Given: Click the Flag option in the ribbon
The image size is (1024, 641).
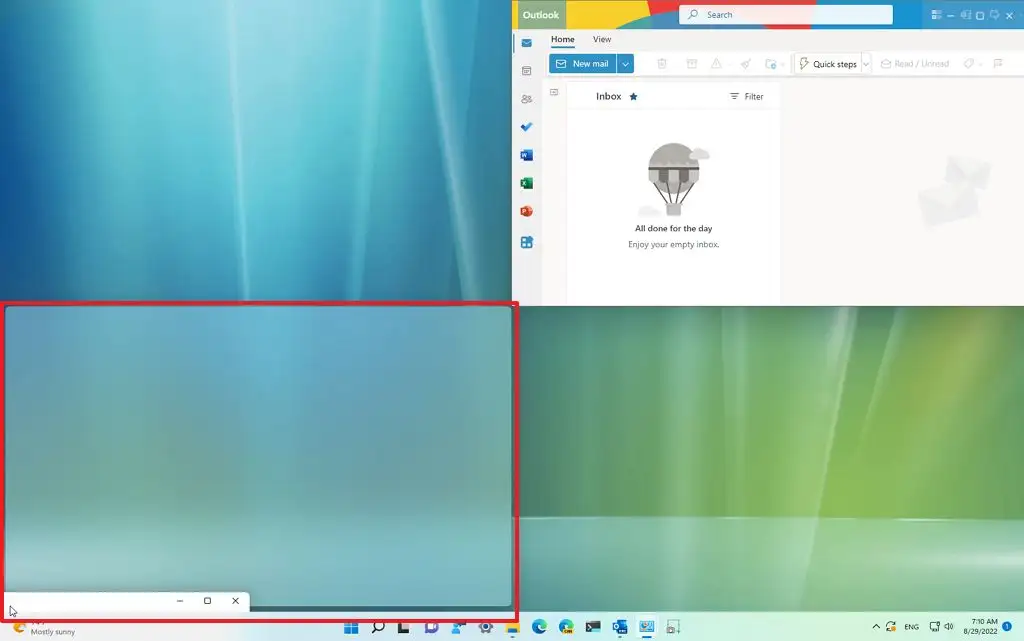Looking at the screenshot, I should 996,63.
